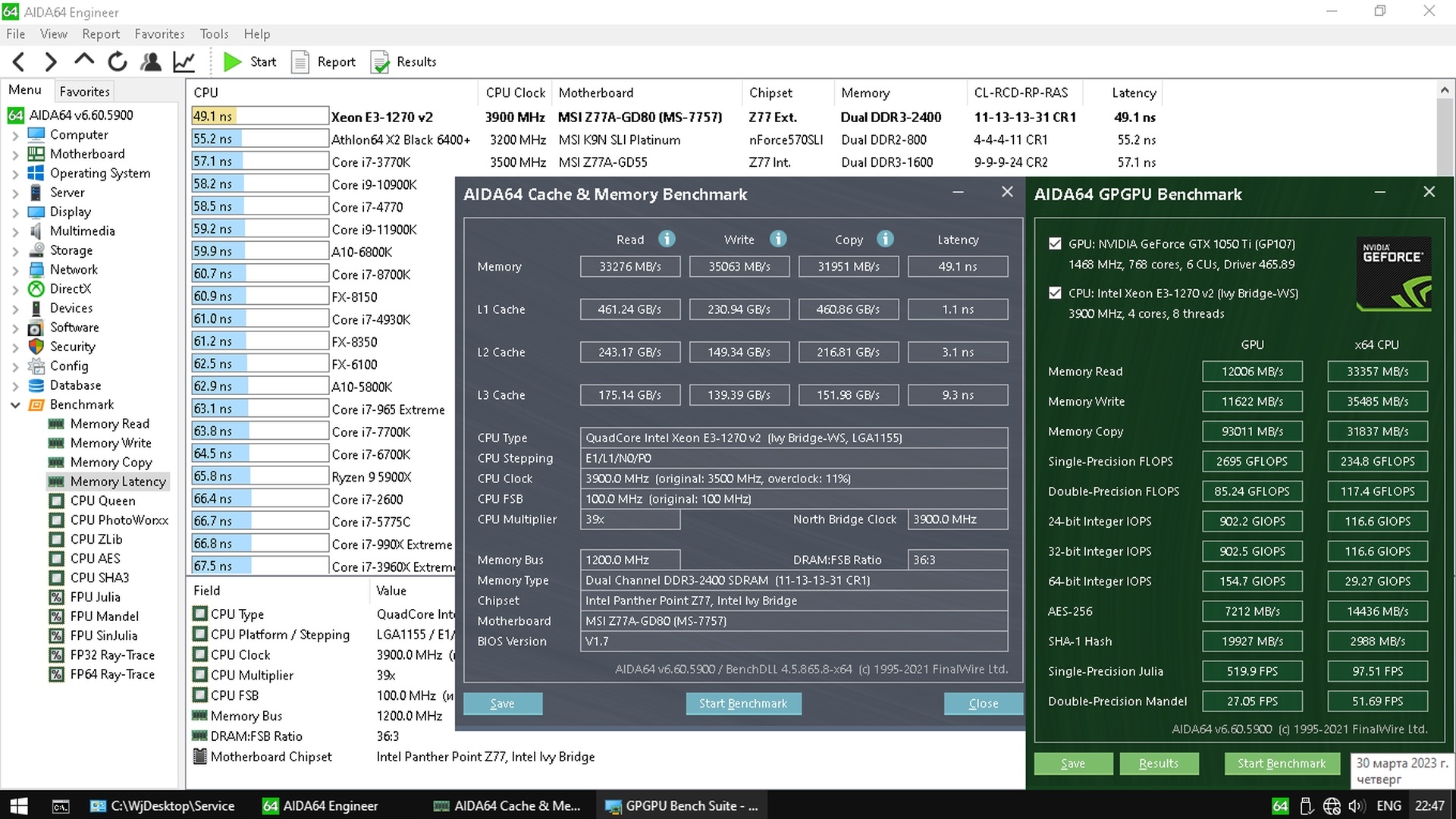The width and height of the screenshot is (1456, 819).
Task: Collapse the Benchmark tree node
Action: click(15, 405)
